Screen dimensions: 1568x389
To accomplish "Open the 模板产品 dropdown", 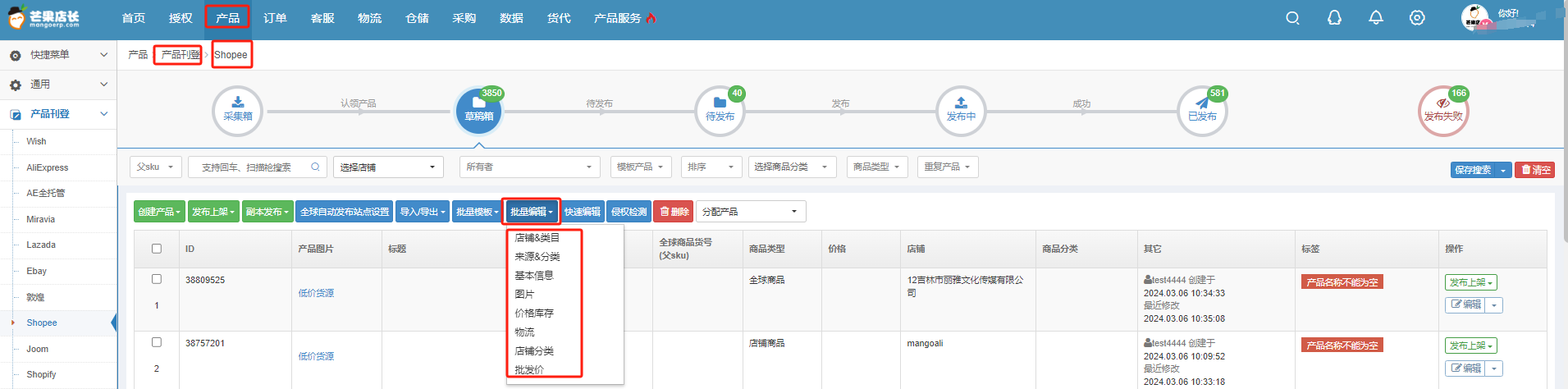I will (641, 167).
